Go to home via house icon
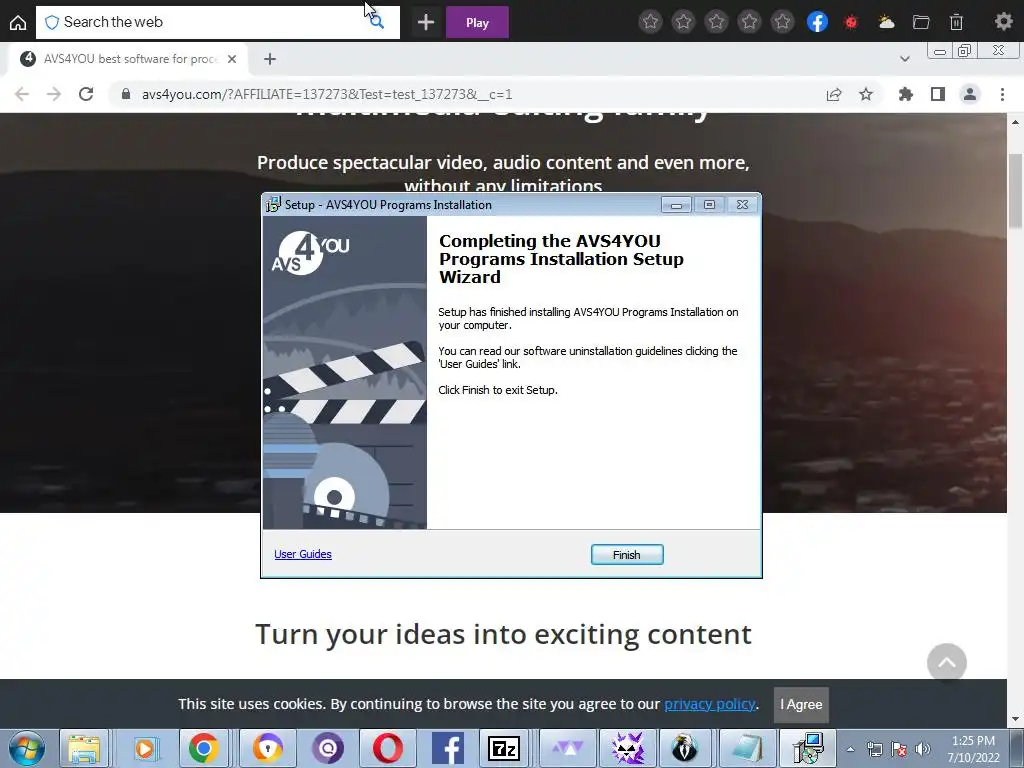Image resolution: width=1024 pixels, height=768 pixels. click(x=18, y=23)
